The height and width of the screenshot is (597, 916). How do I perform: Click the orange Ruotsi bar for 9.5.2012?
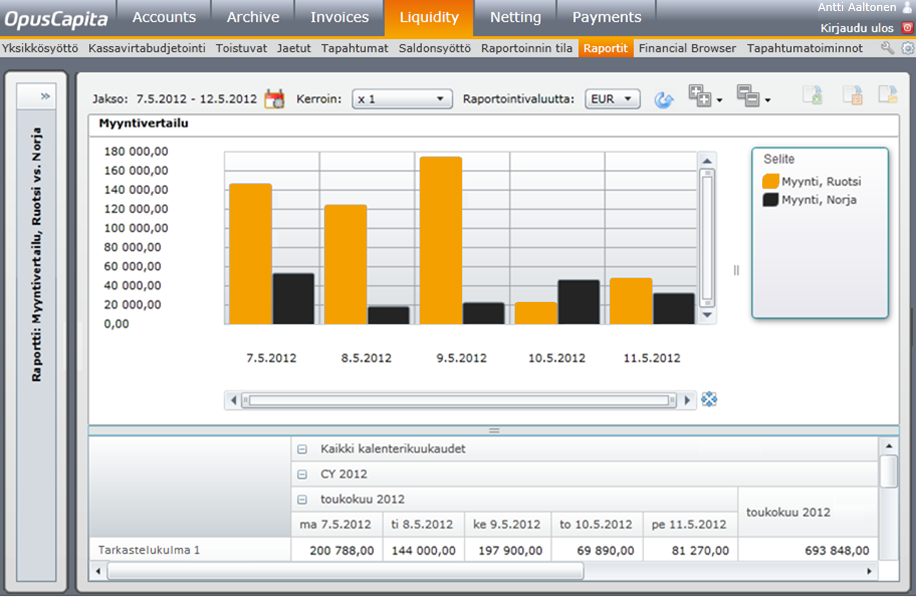[441, 240]
